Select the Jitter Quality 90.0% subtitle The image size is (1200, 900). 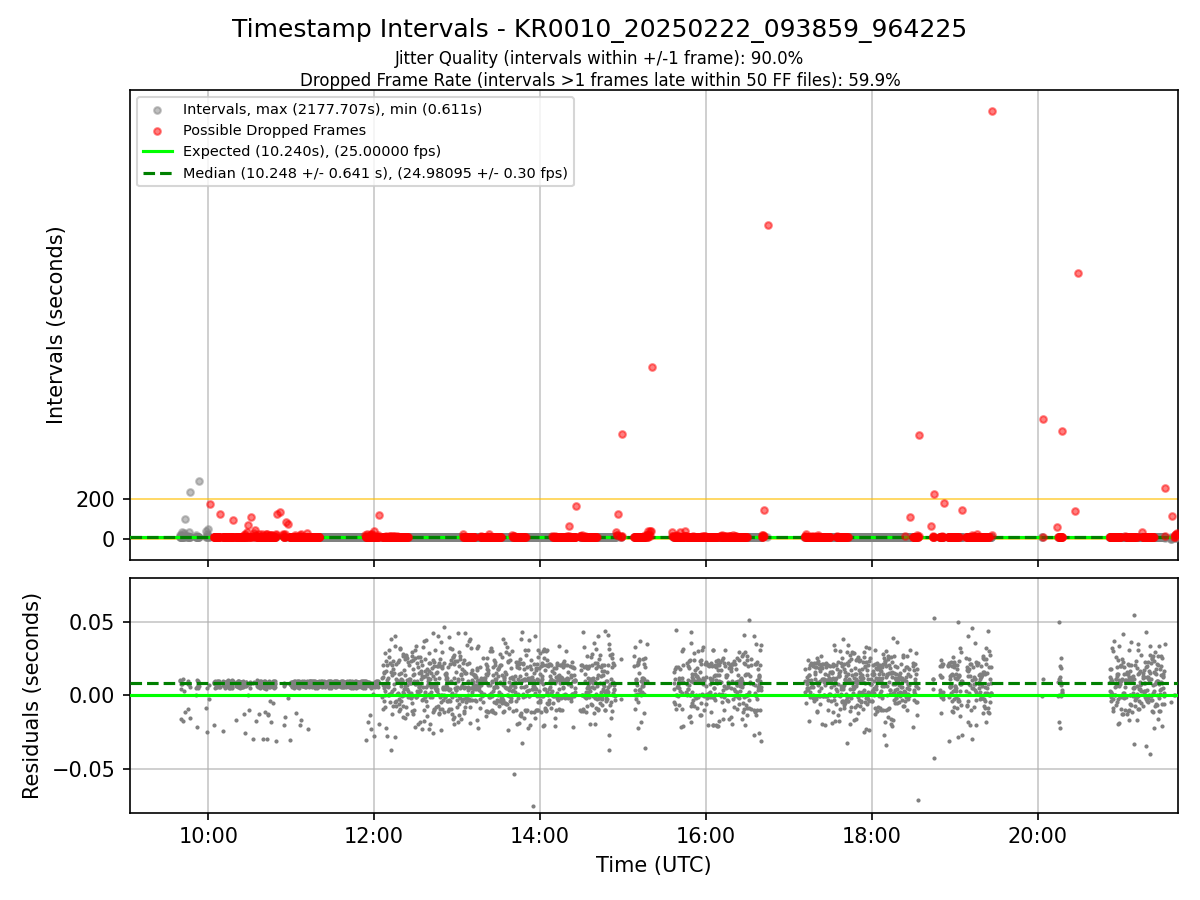click(599, 58)
